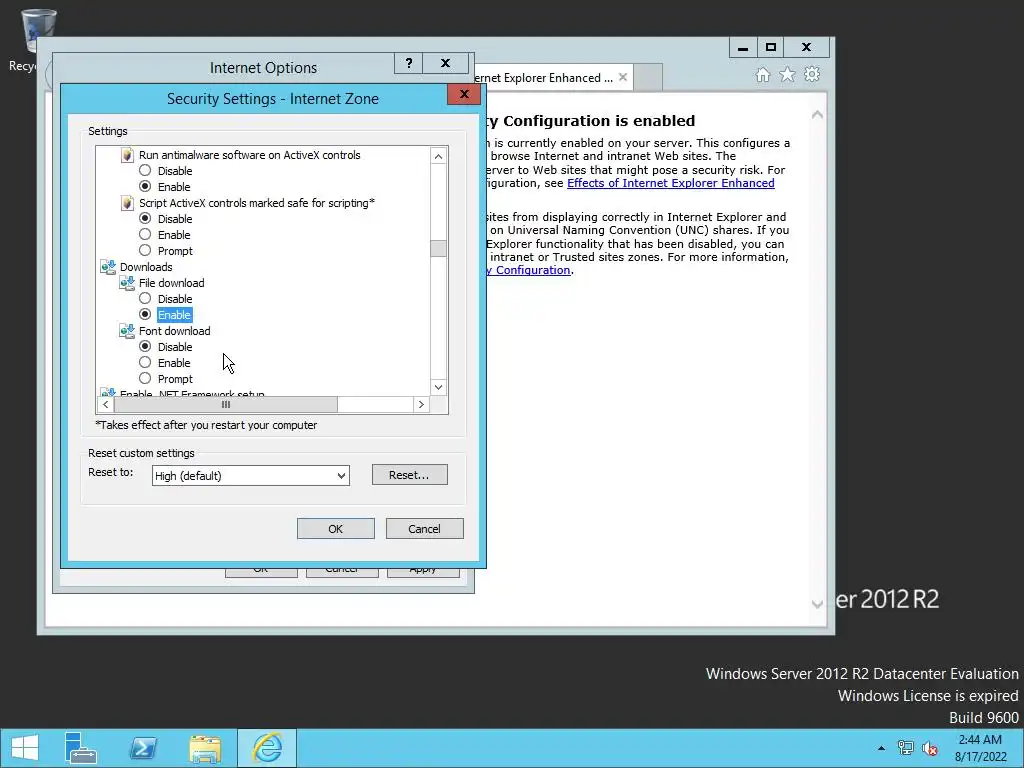This screenshot has width=1024, height=768.
Task: Open Effects of Internet Explorer Enhanced link
Action: (671, 183)
